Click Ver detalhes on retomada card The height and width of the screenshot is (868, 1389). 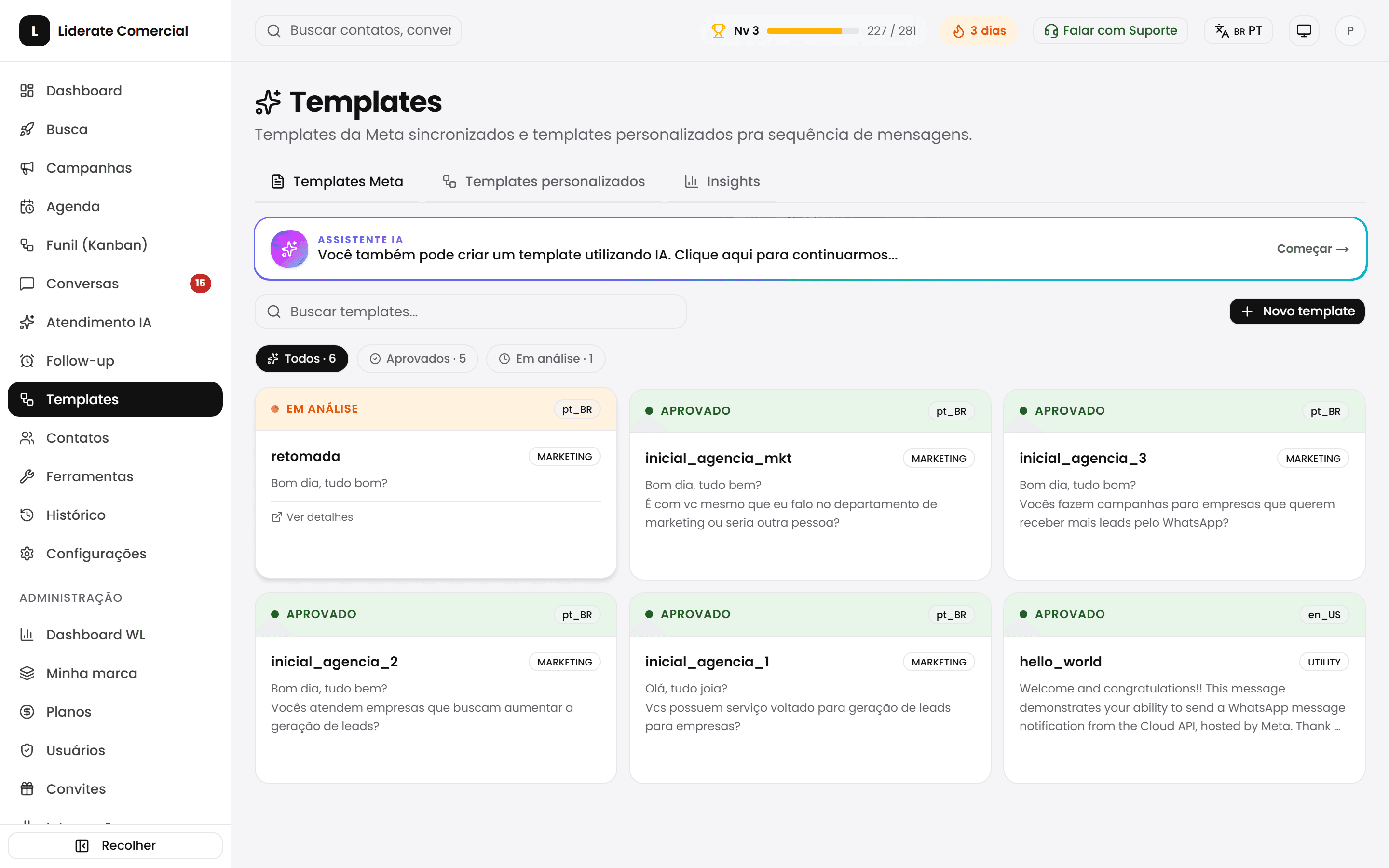click(x=312, y=517)
